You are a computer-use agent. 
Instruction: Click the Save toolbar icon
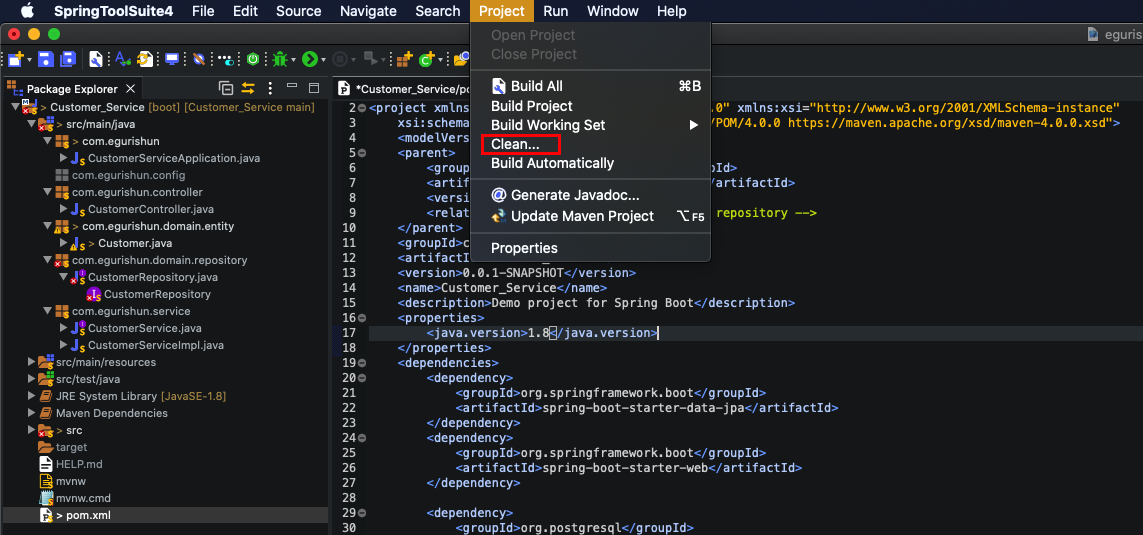click(x=44, y=59)
